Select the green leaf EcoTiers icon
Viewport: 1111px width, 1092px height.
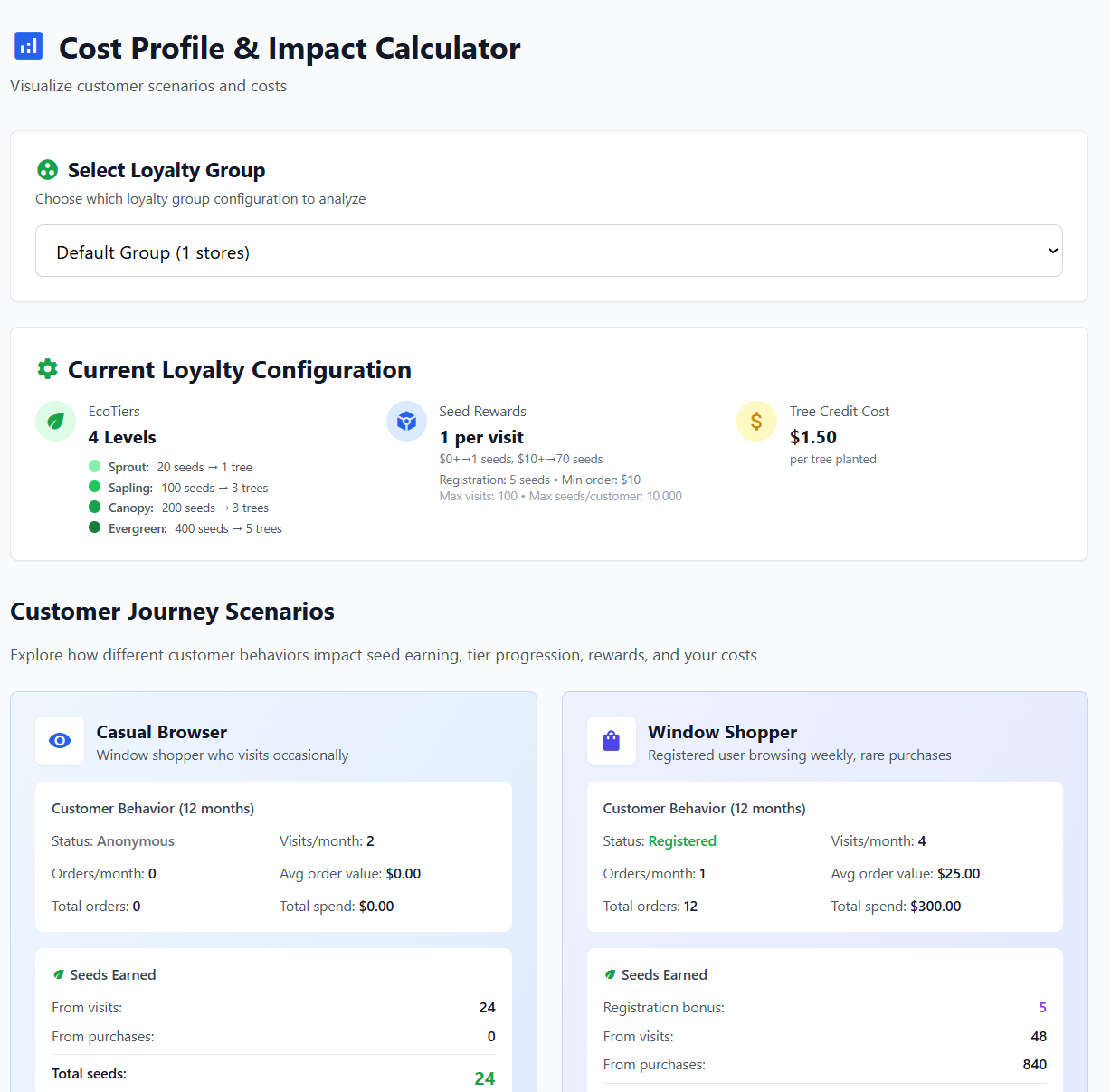pos(56,421)
